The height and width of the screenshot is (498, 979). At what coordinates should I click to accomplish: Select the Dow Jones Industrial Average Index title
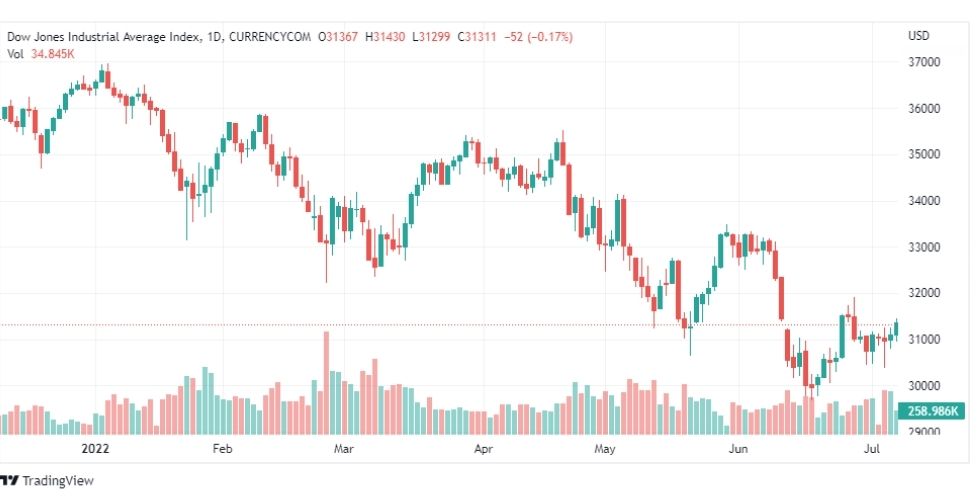click(x=104, y=37)
